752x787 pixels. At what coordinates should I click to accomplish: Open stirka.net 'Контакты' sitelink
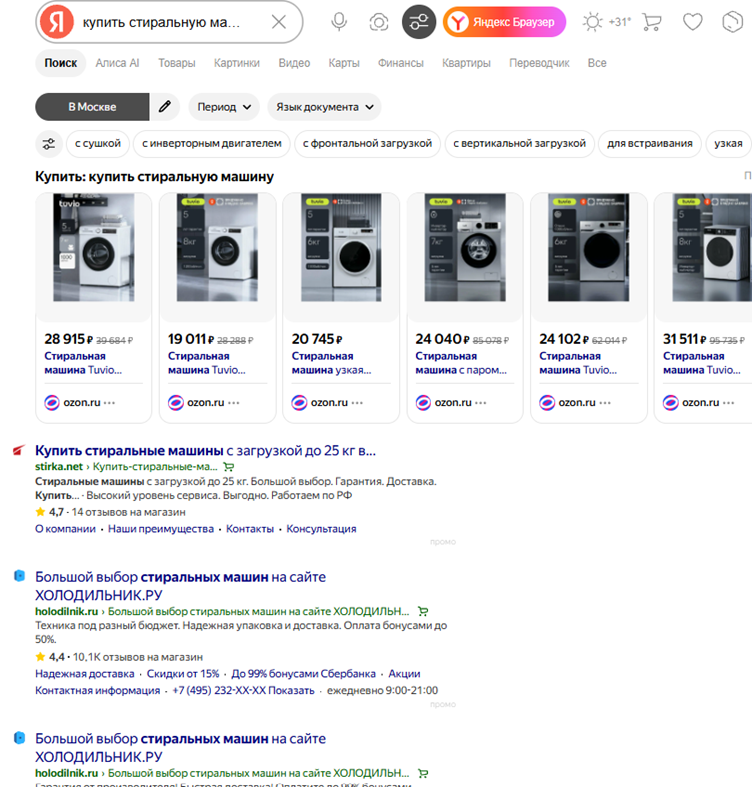(250, 529)
